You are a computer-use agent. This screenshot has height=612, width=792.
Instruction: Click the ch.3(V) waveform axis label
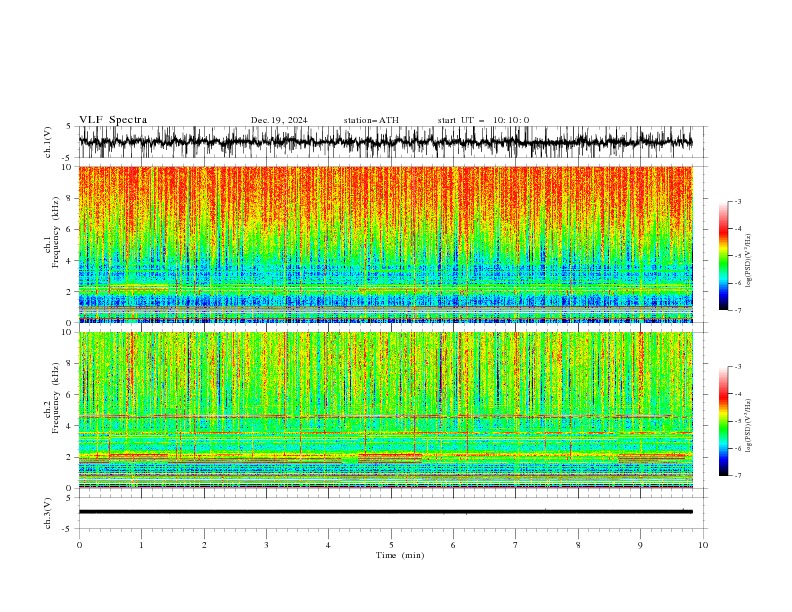[x=48, y=513]
